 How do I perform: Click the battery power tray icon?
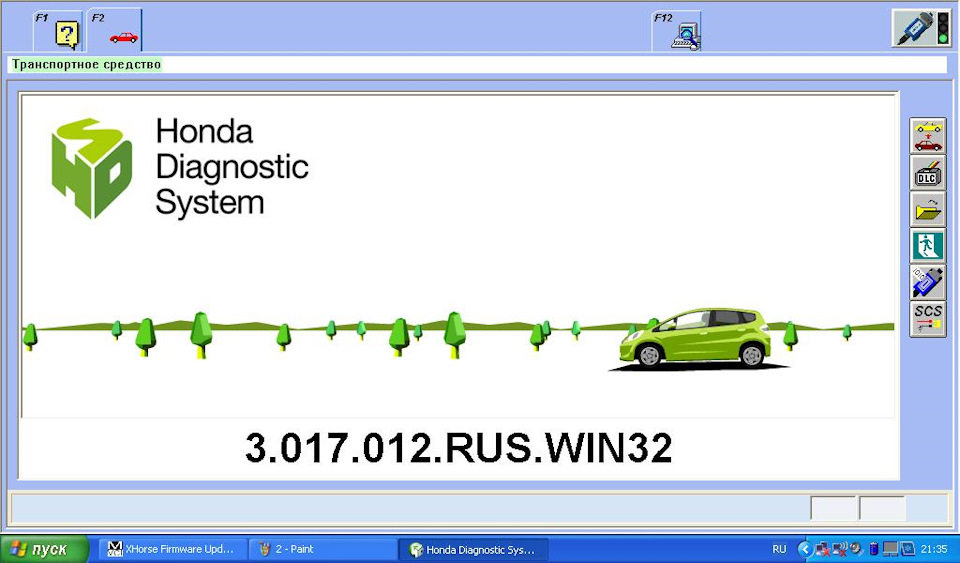pos(874,549)
